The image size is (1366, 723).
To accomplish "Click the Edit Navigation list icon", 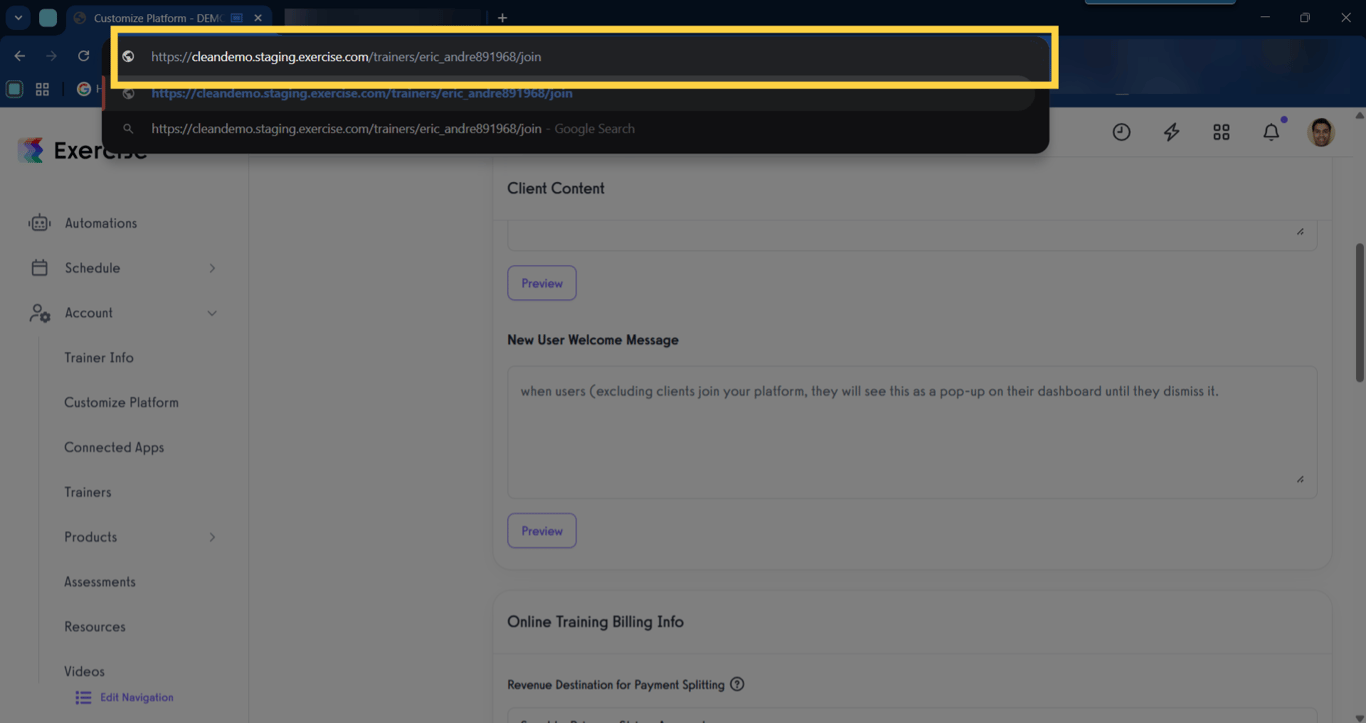I will pos(83,698).
